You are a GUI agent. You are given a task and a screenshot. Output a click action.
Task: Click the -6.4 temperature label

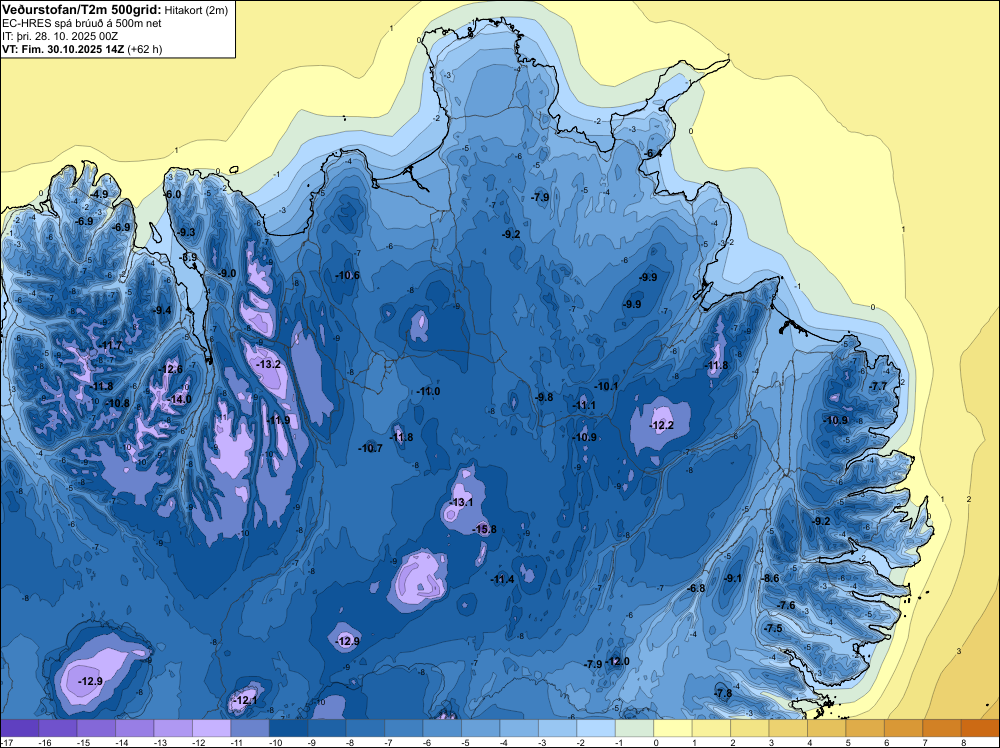(652, 154)
